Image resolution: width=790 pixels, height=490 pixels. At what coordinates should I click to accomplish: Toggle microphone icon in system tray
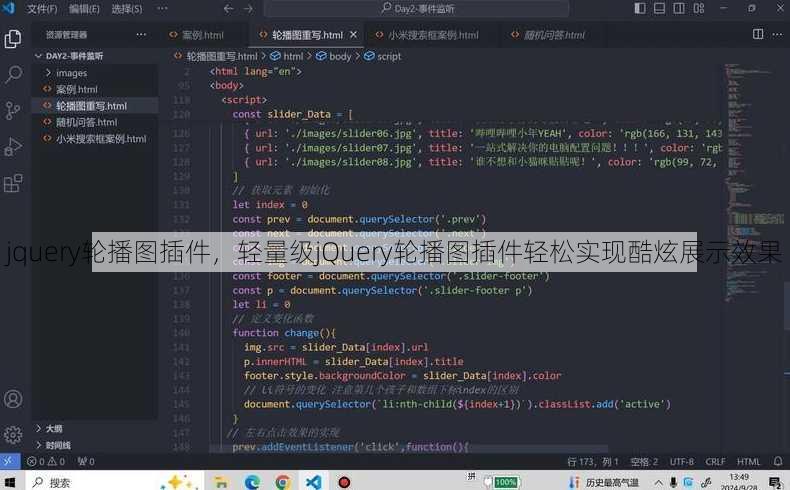pyautogui.click(x=673, y=482)
